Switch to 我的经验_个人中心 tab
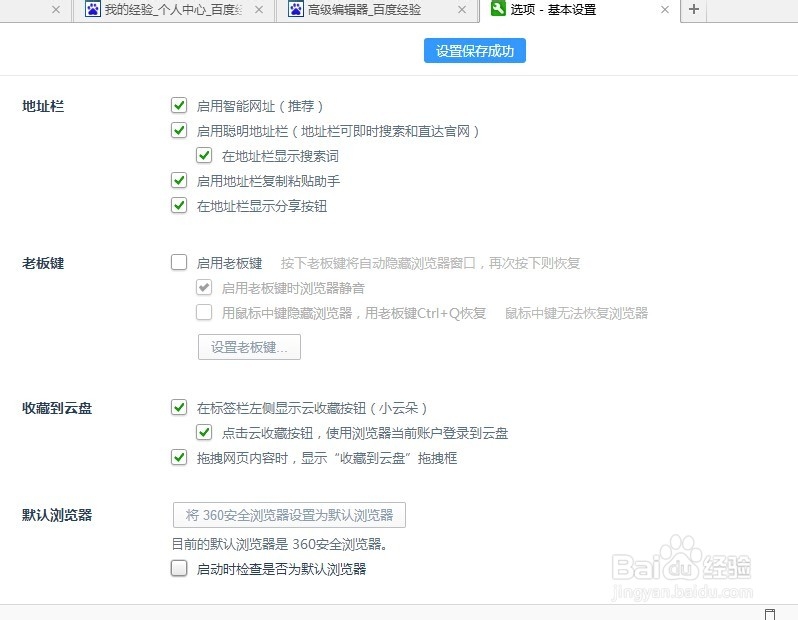The width and height of the screenshot is (798, 620). tap(174, 10)
